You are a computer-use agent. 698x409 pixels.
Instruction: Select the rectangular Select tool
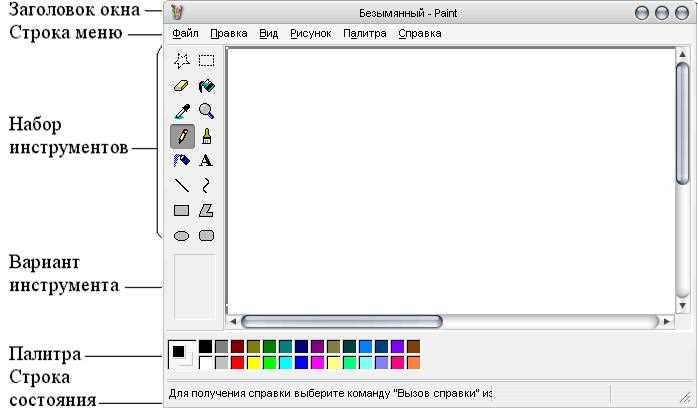click(206, 61)
